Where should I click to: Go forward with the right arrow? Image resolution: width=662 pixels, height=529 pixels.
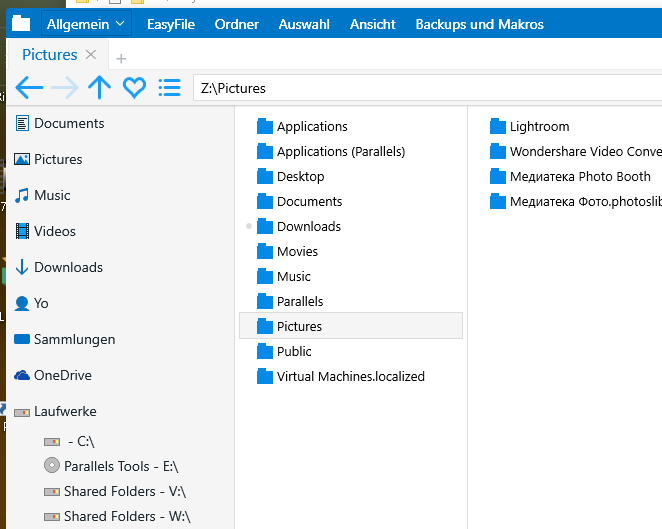(x=65, y=87)
